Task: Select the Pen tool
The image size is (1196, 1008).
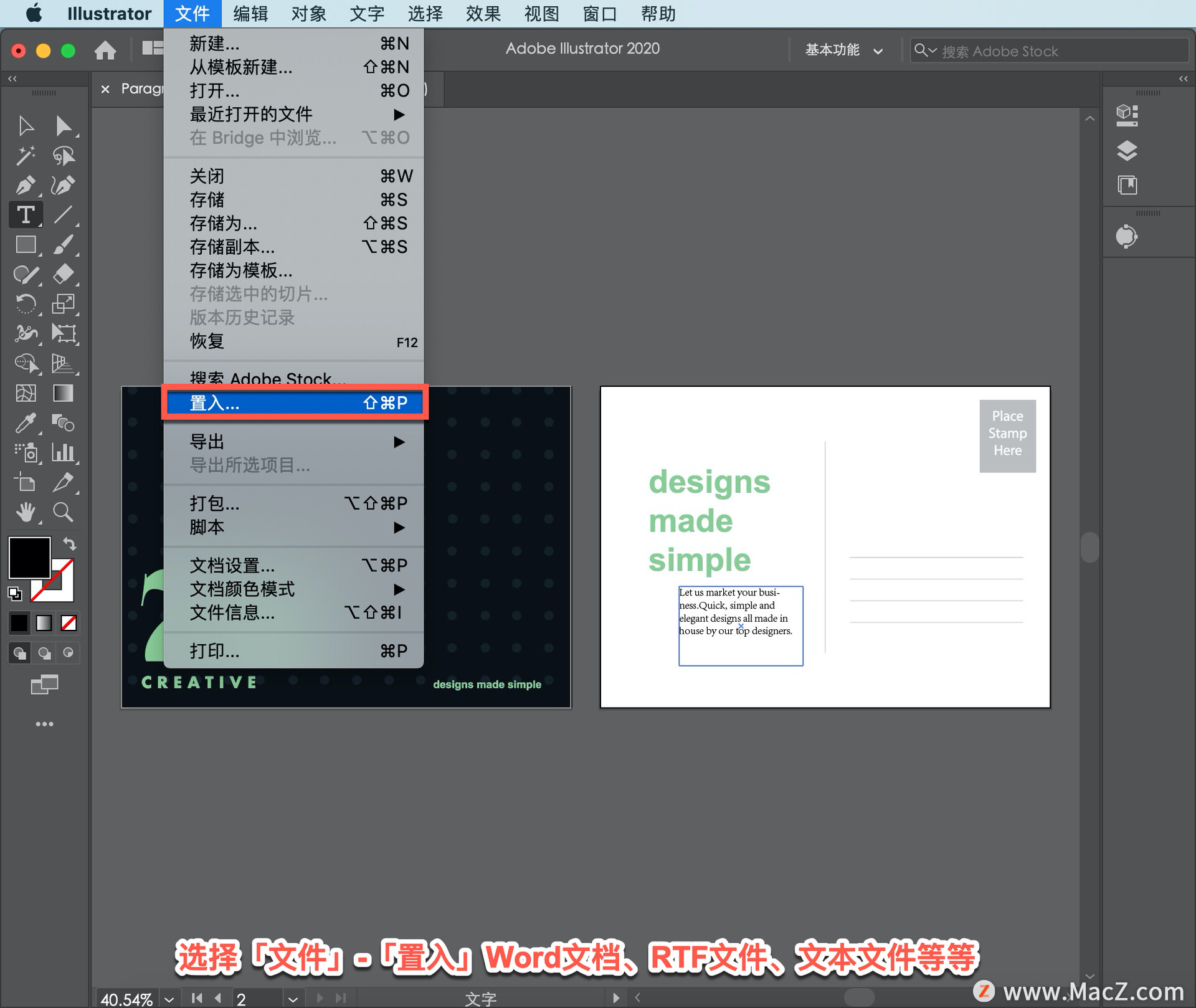Action: point(26,185)
